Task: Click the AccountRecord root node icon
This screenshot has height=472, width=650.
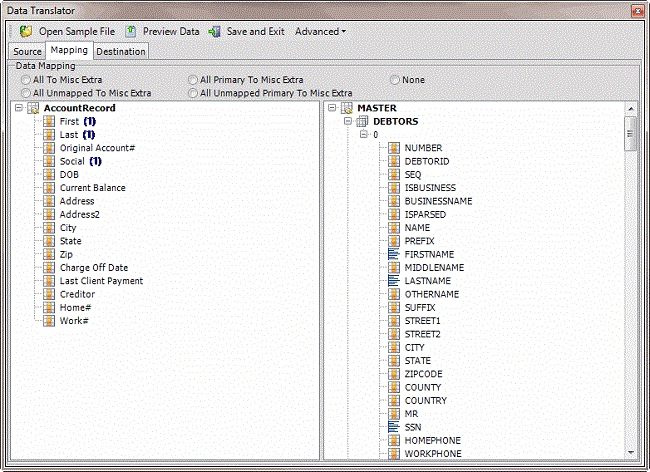Action: tap(34, 108)
